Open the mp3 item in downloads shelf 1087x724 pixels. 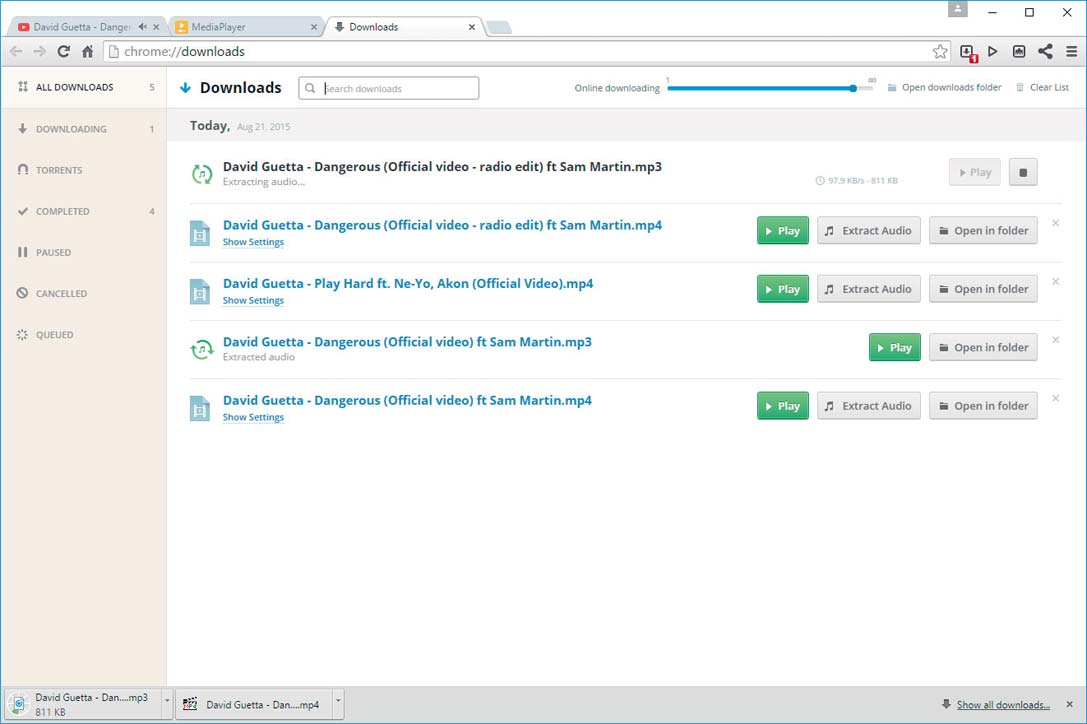coord(84,704)
